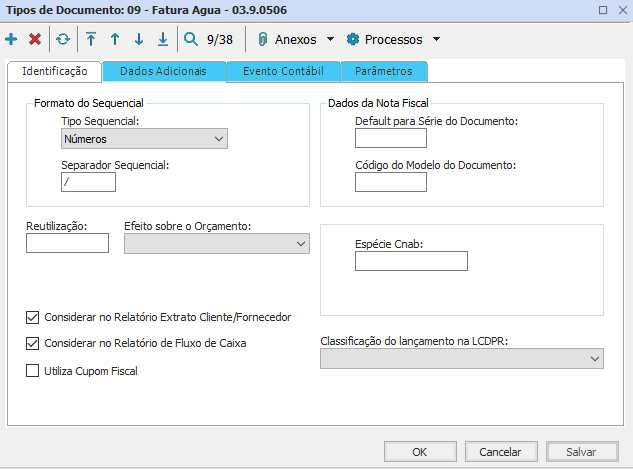Image resolution: width=633 pixels, height=469 pixels.
Task: Open the Anexos menu
Action: pos(295,40)
